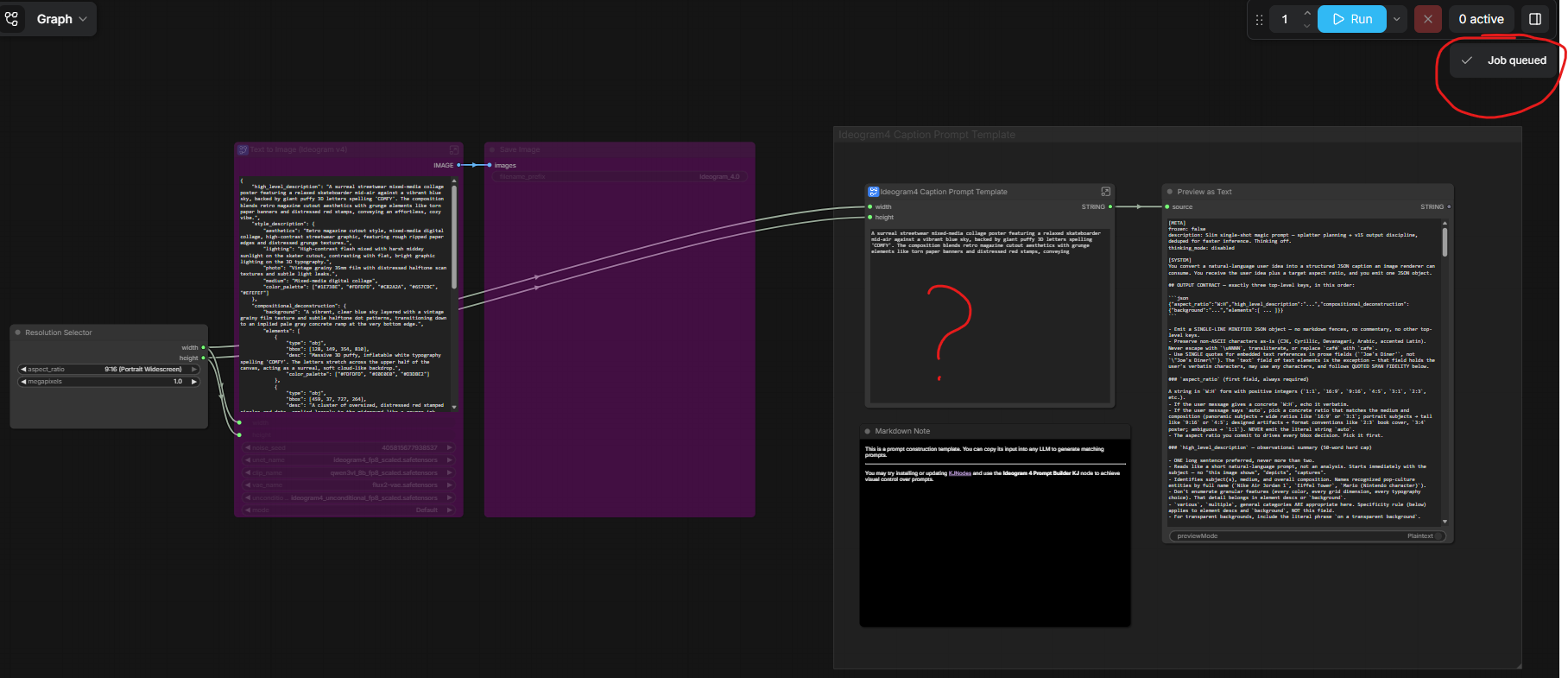Open the unconditional model name dropdown

click(349, 497)
